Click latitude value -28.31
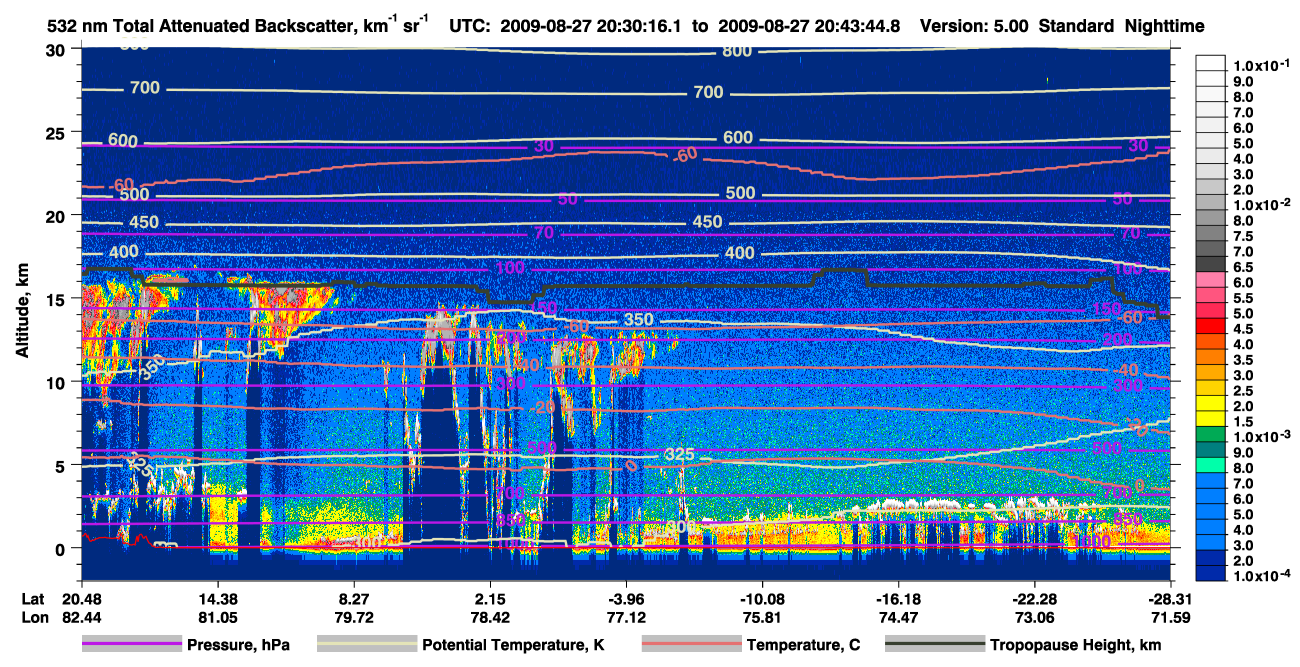 tap(1170, 600)
